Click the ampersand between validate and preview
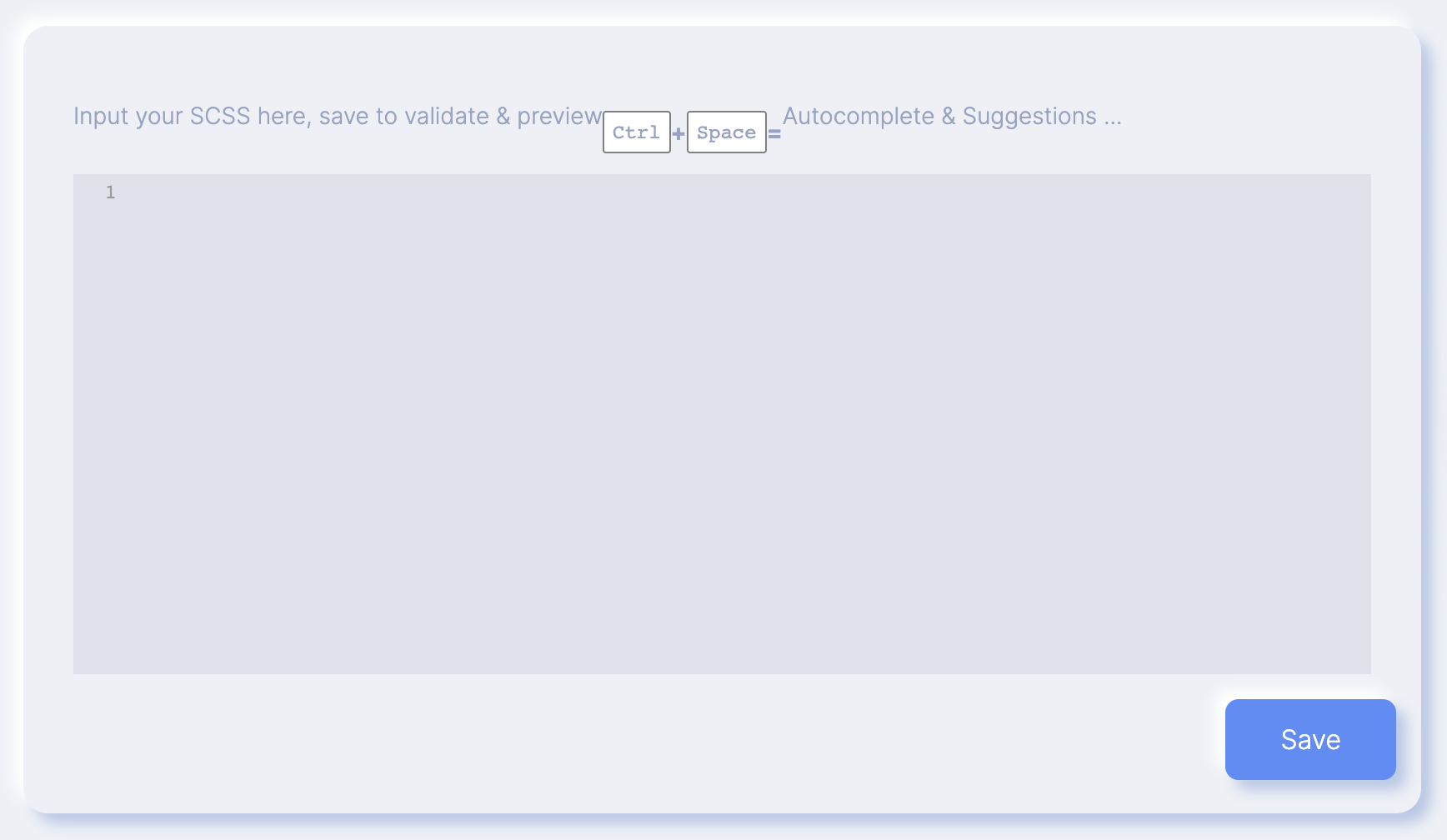 point(503,116)
